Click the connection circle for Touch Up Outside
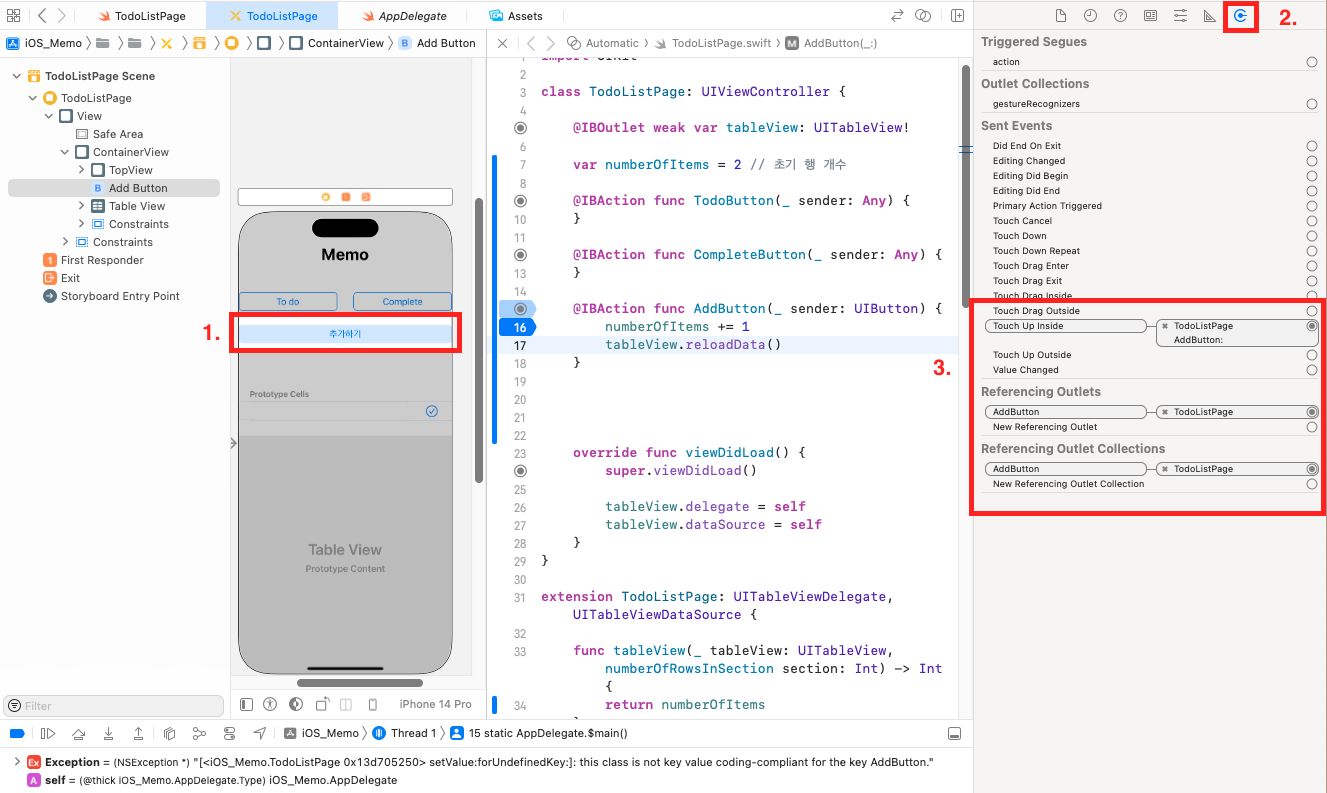Image resolution: width=1327 pixels, height=793 pixels. pyautogui.click(x=1311, y=355)
